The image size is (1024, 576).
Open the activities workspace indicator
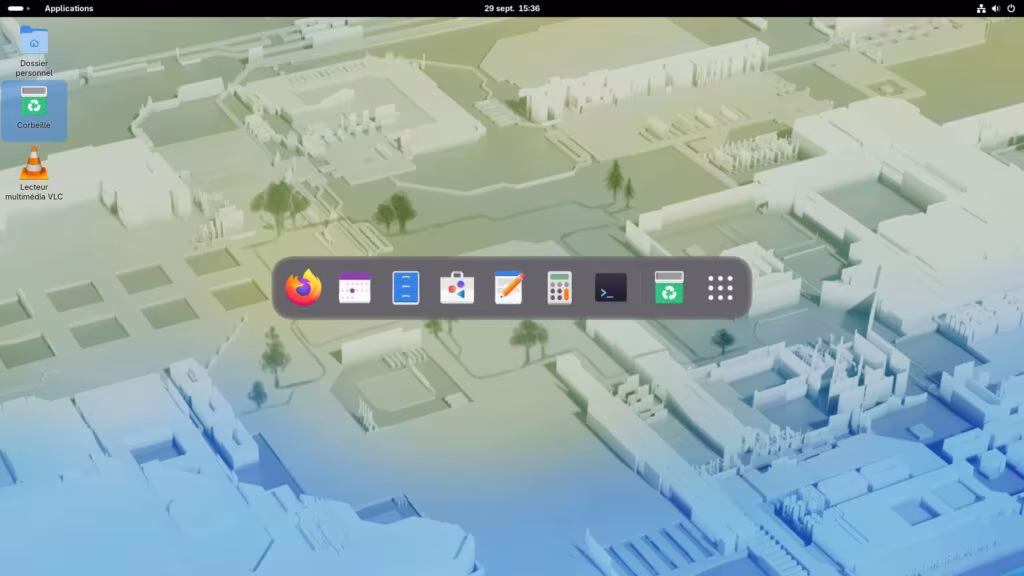coord(19,8)
